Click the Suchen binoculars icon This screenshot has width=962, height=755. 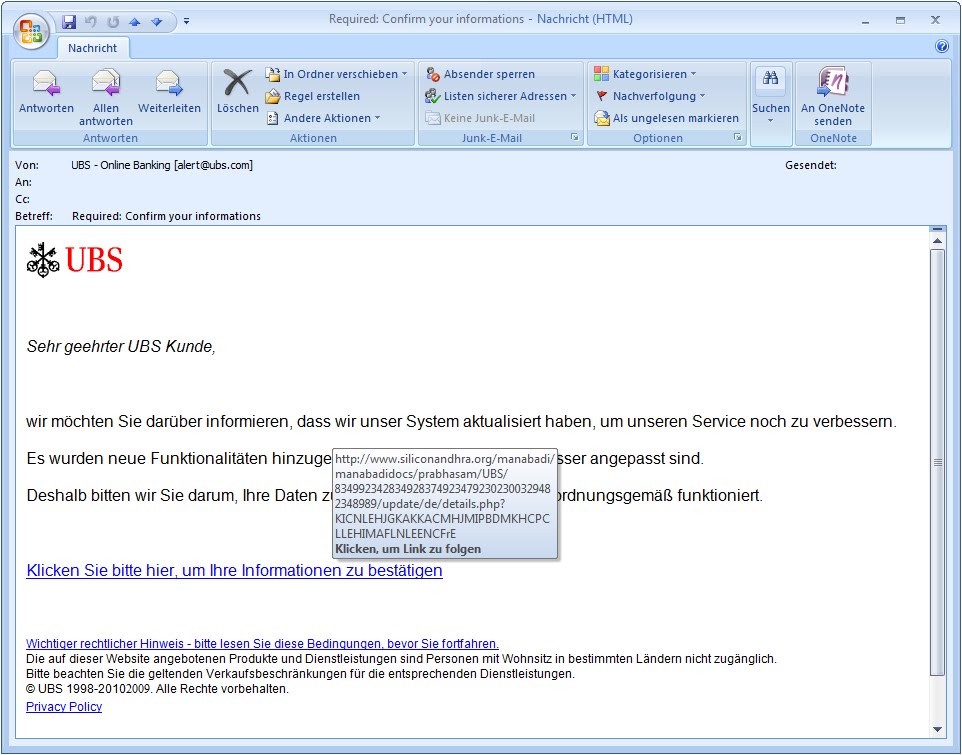click(771, 79)
